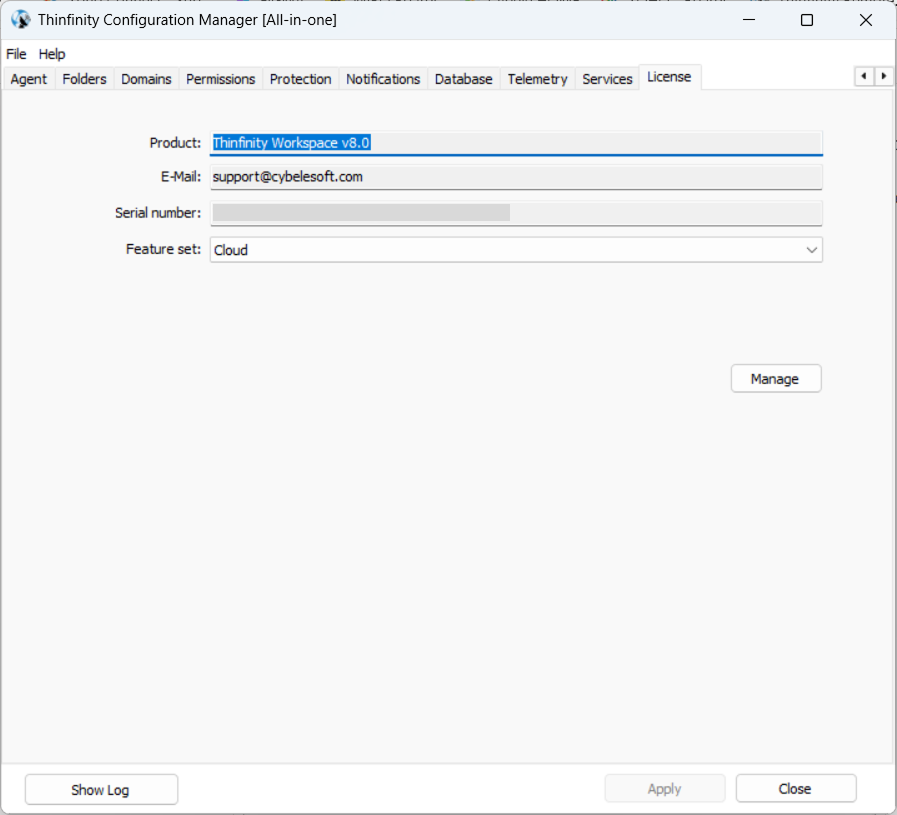
Task: Maximize the Configuration Manager window
Action: pyautogui.click(x=807, y=20)
